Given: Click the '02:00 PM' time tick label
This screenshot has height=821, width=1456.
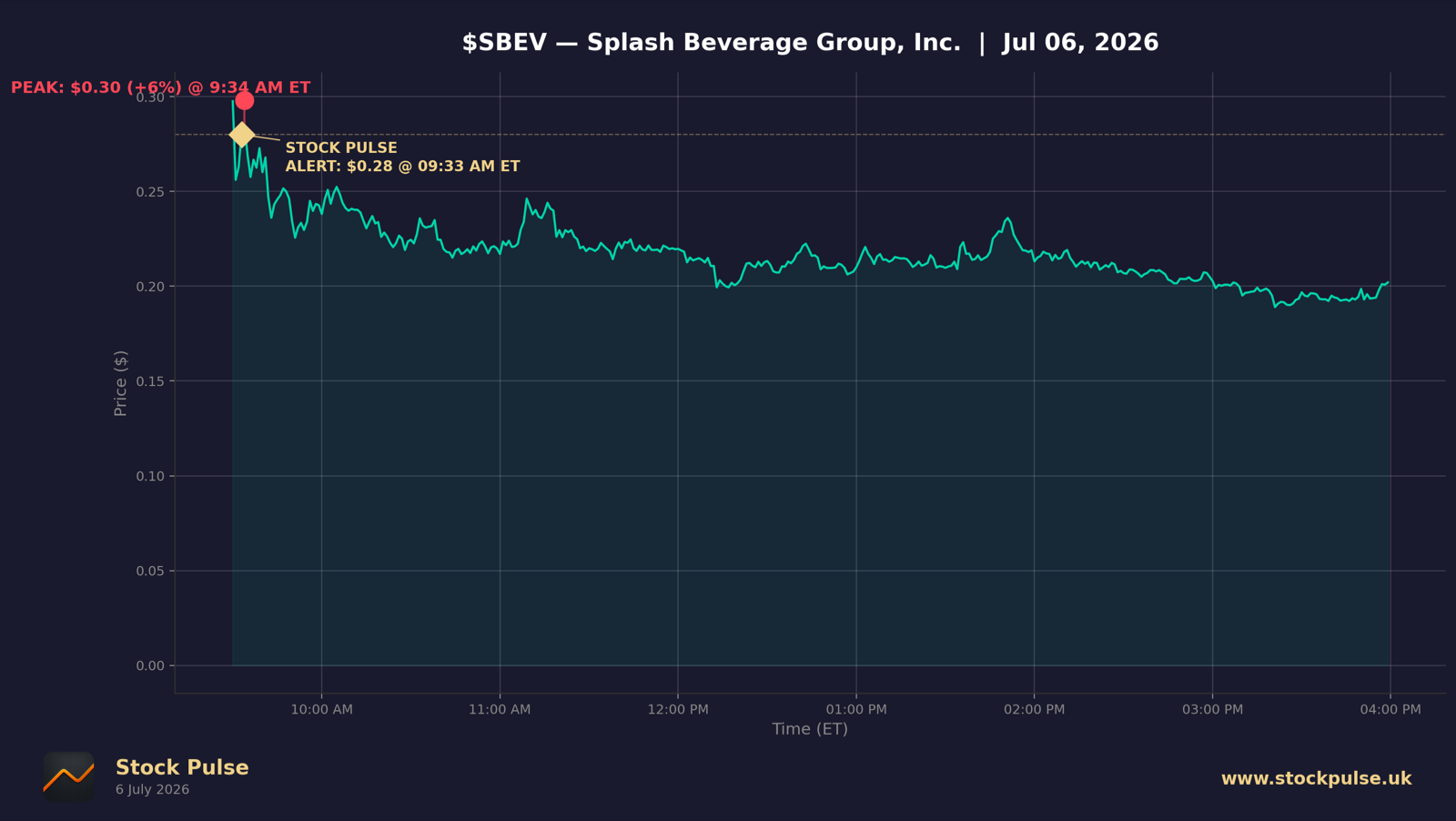Looking at the screenshot, I should tap(1035, 710).
